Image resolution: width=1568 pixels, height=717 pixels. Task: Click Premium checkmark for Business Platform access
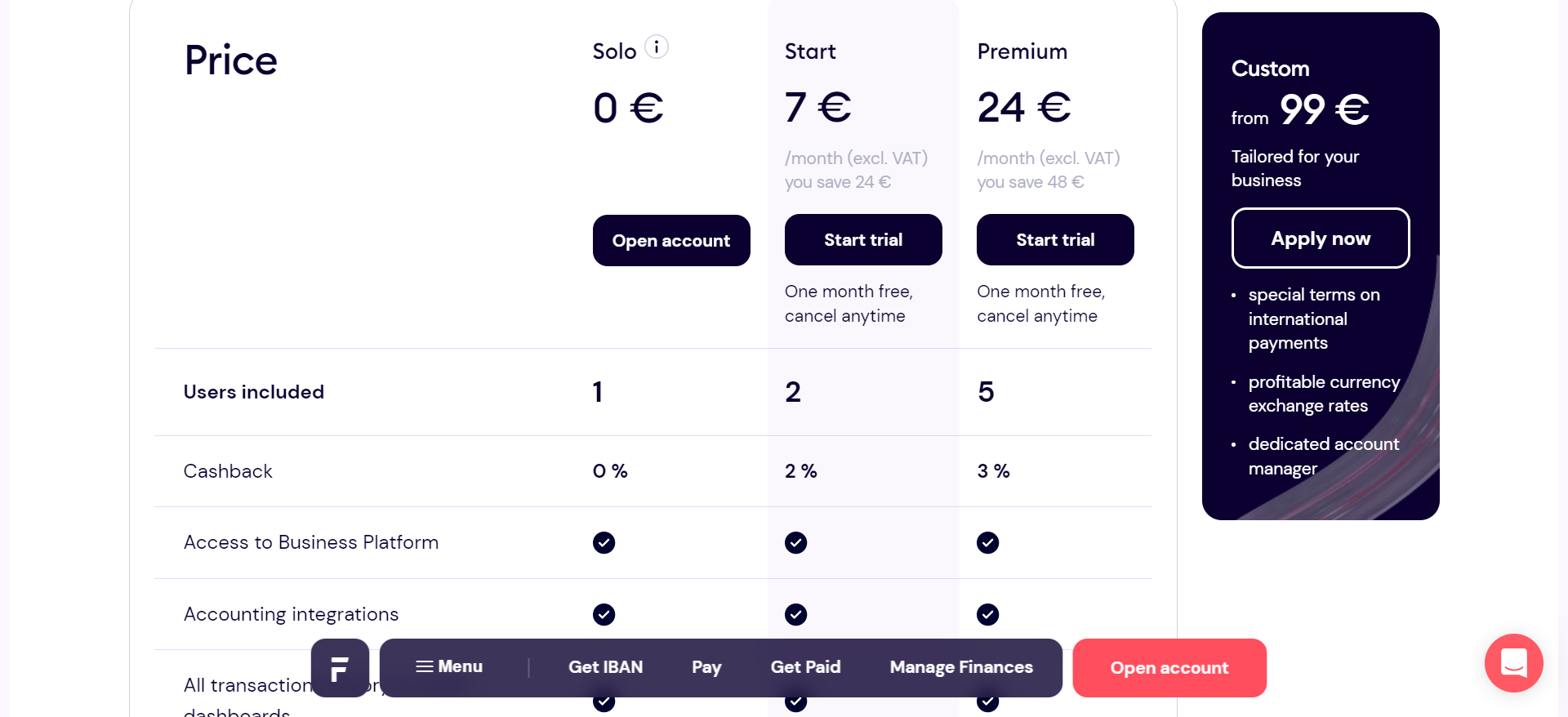point(987,543)
